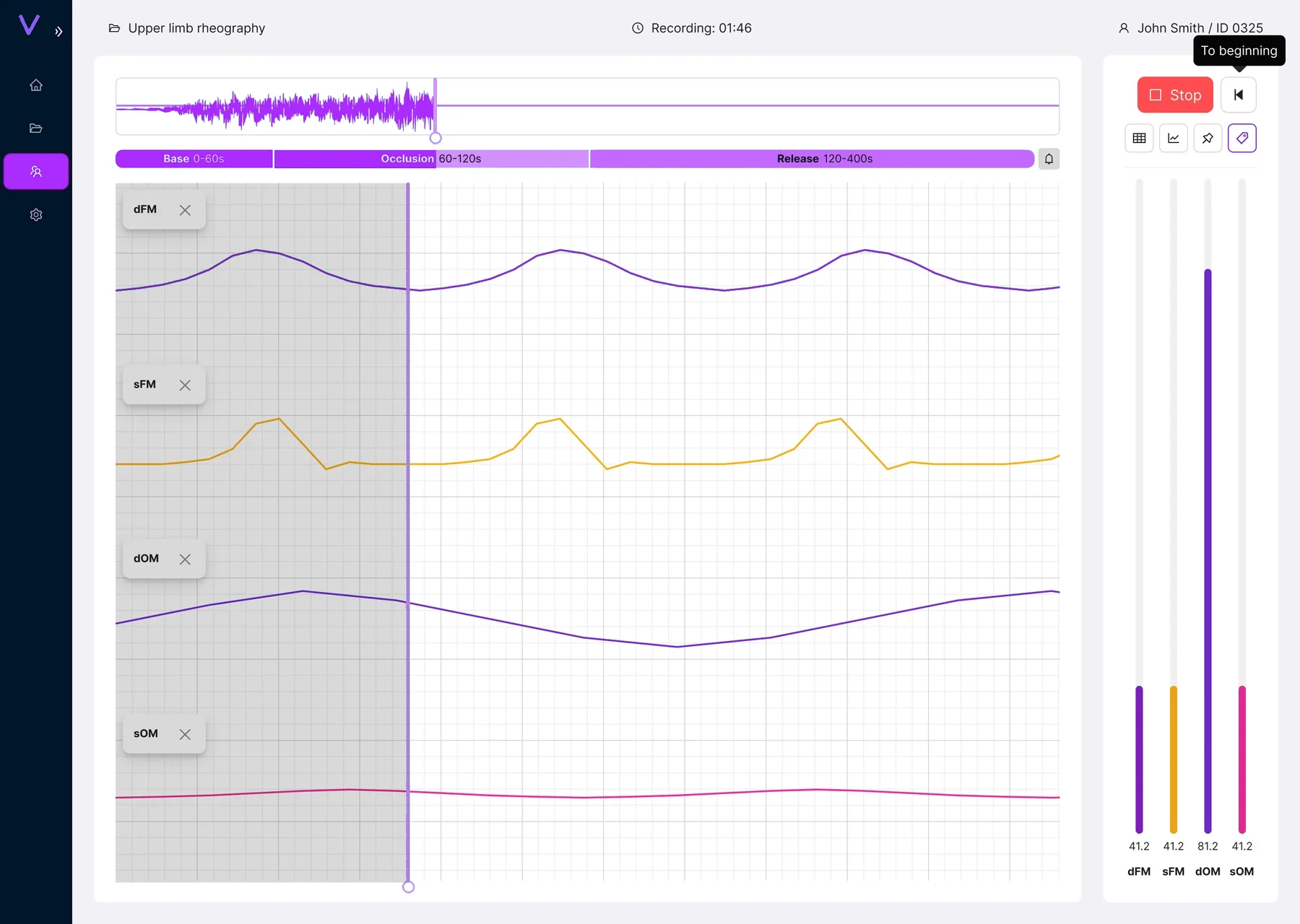Click the dFM level bar
This screenshot has height=924, width=1300.
[1139, 759]
